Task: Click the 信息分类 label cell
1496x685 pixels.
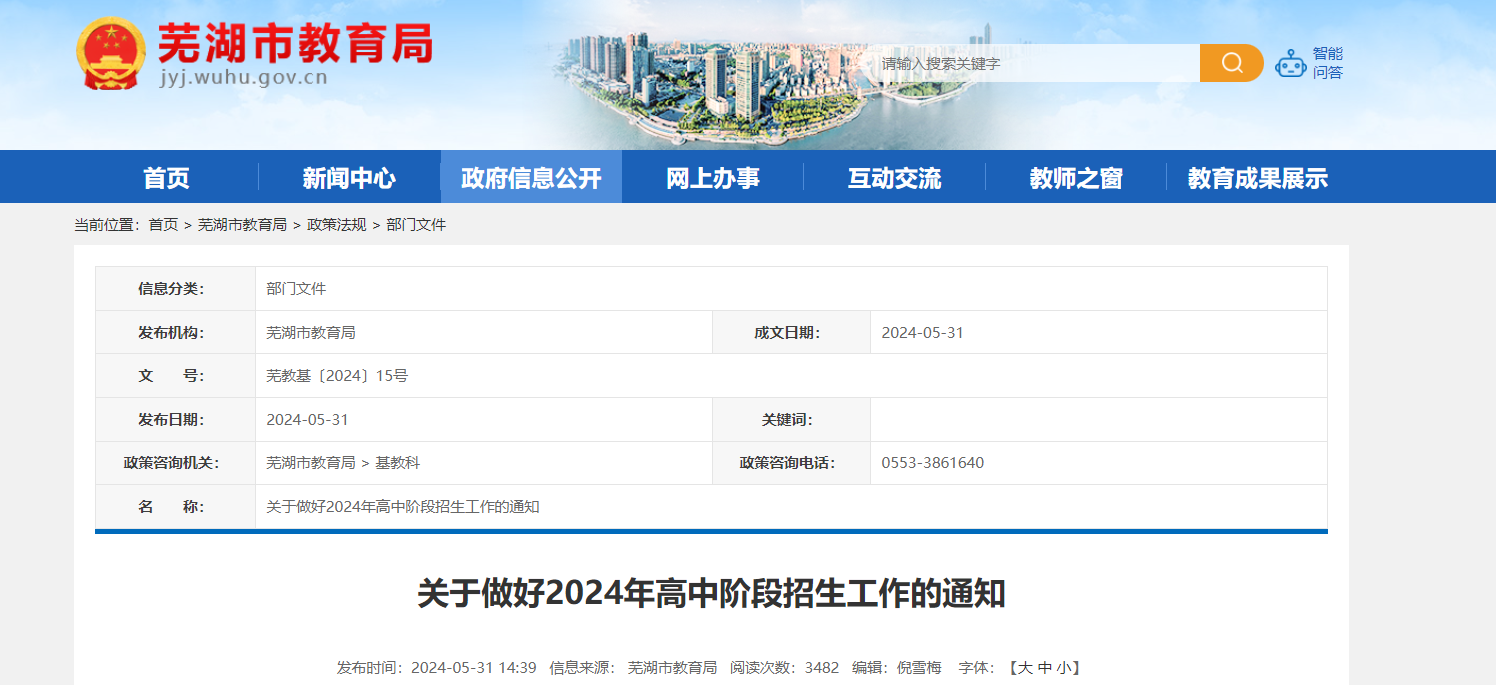Action: point(175,289)
